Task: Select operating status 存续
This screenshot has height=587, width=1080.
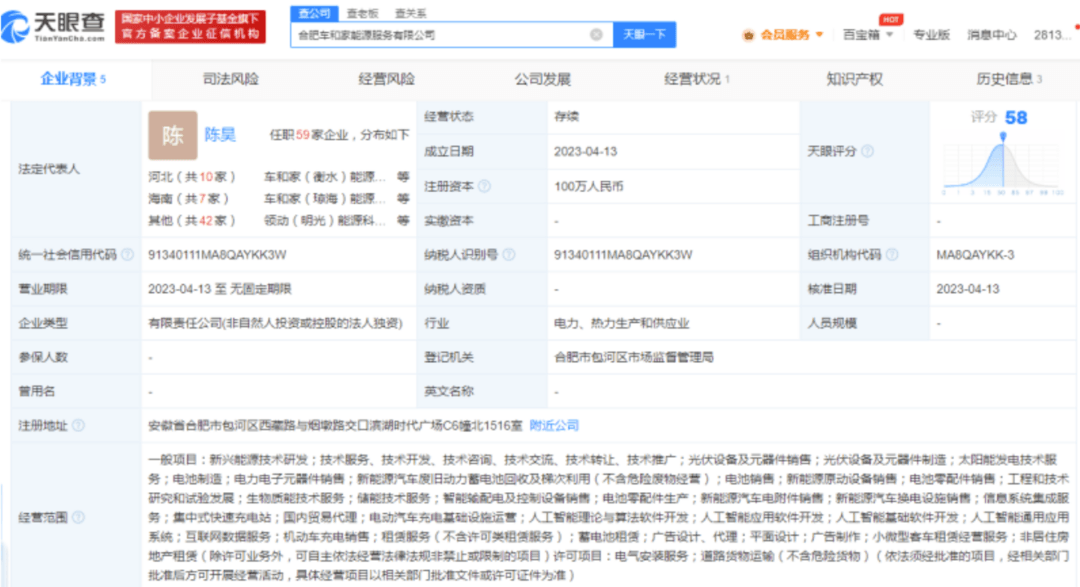Action: point(566,116)
